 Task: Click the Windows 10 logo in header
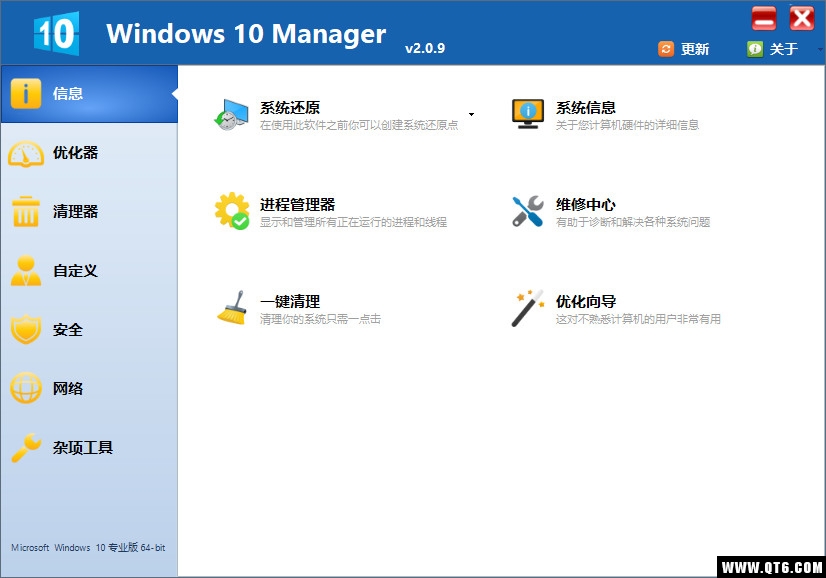56,33
